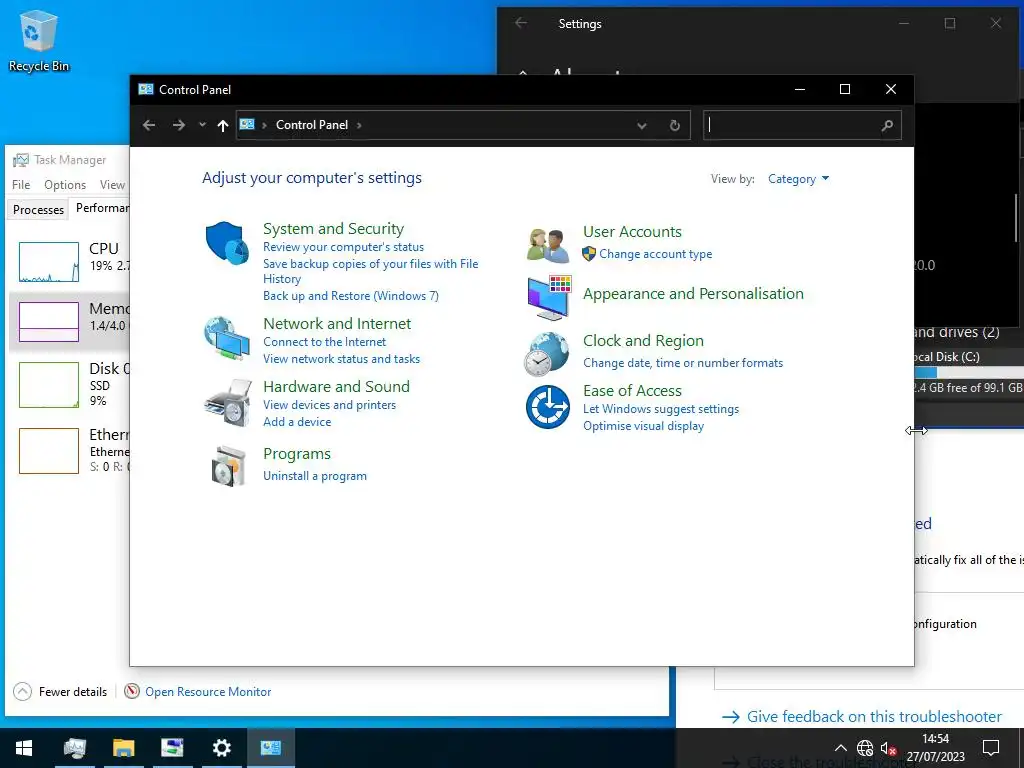Open View menu in Task Manager
Screen dimensions: 1024x768
(x=112, y=185)
